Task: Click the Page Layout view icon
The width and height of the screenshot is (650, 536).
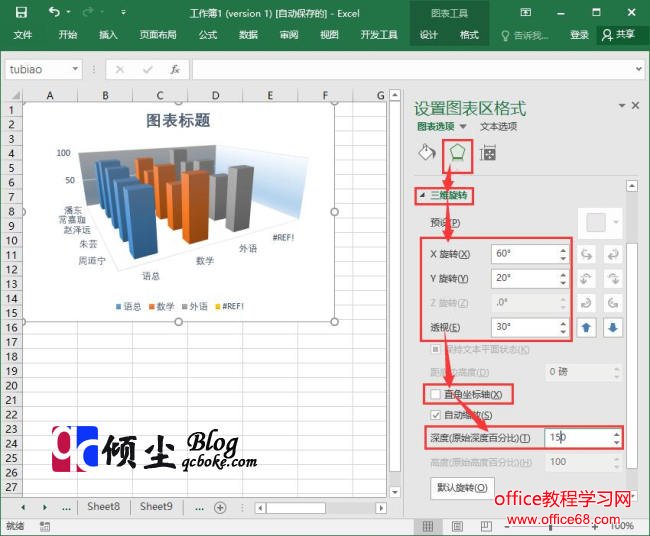Action: [x=457, y=526]
